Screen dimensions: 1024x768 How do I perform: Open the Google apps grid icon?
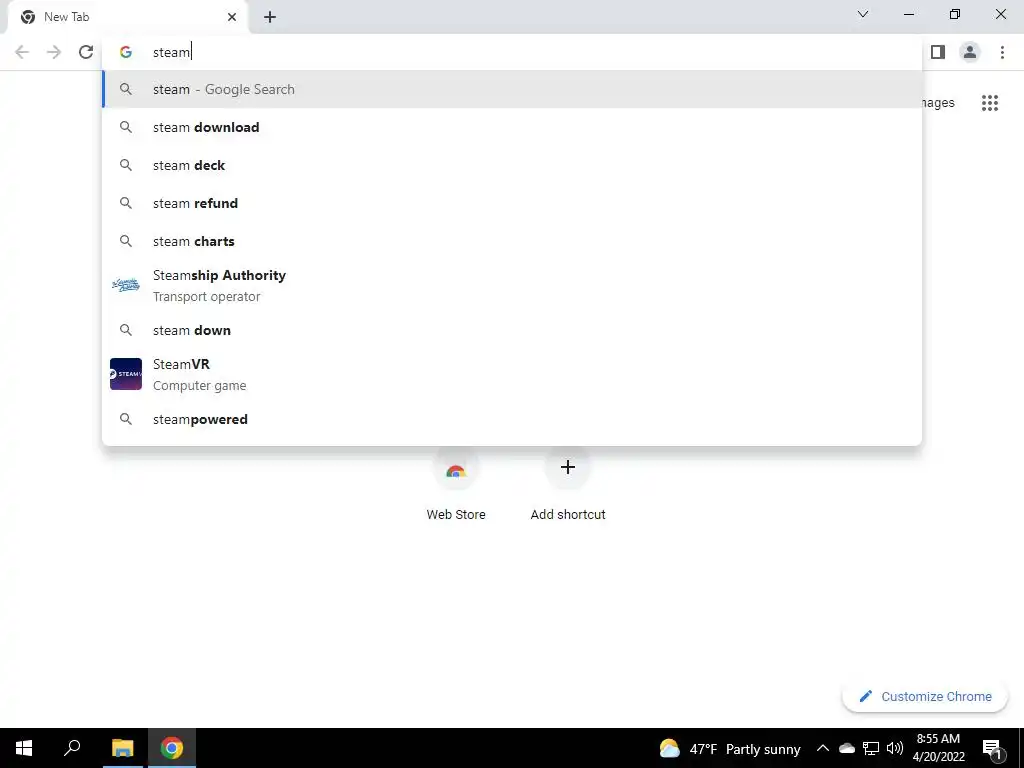click(x=990, y=103)
